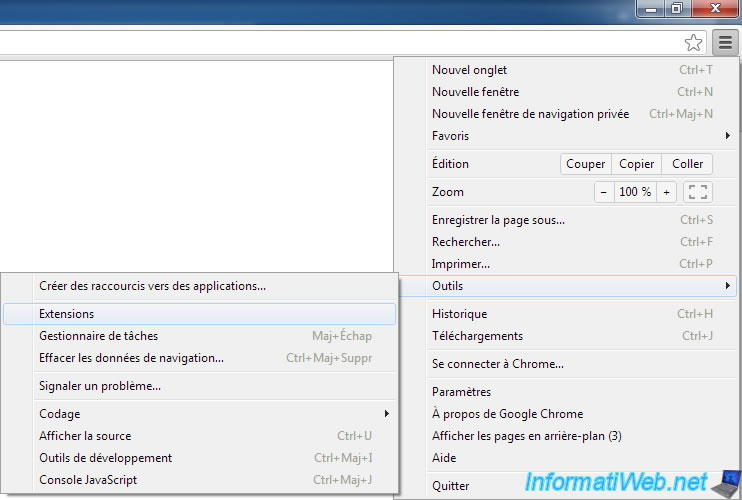Select Nouvelle fenêtre de navigation privée
Screen dimensions: 742x500
530,114
